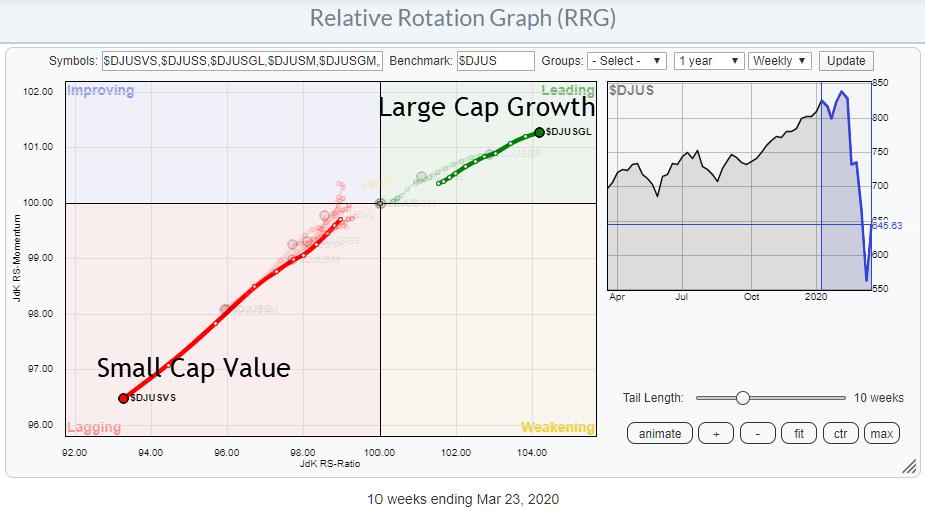This screenshot has height=510, width=925.
Task: Click inside the Symbols input field
Action: (x=241, y=61)
